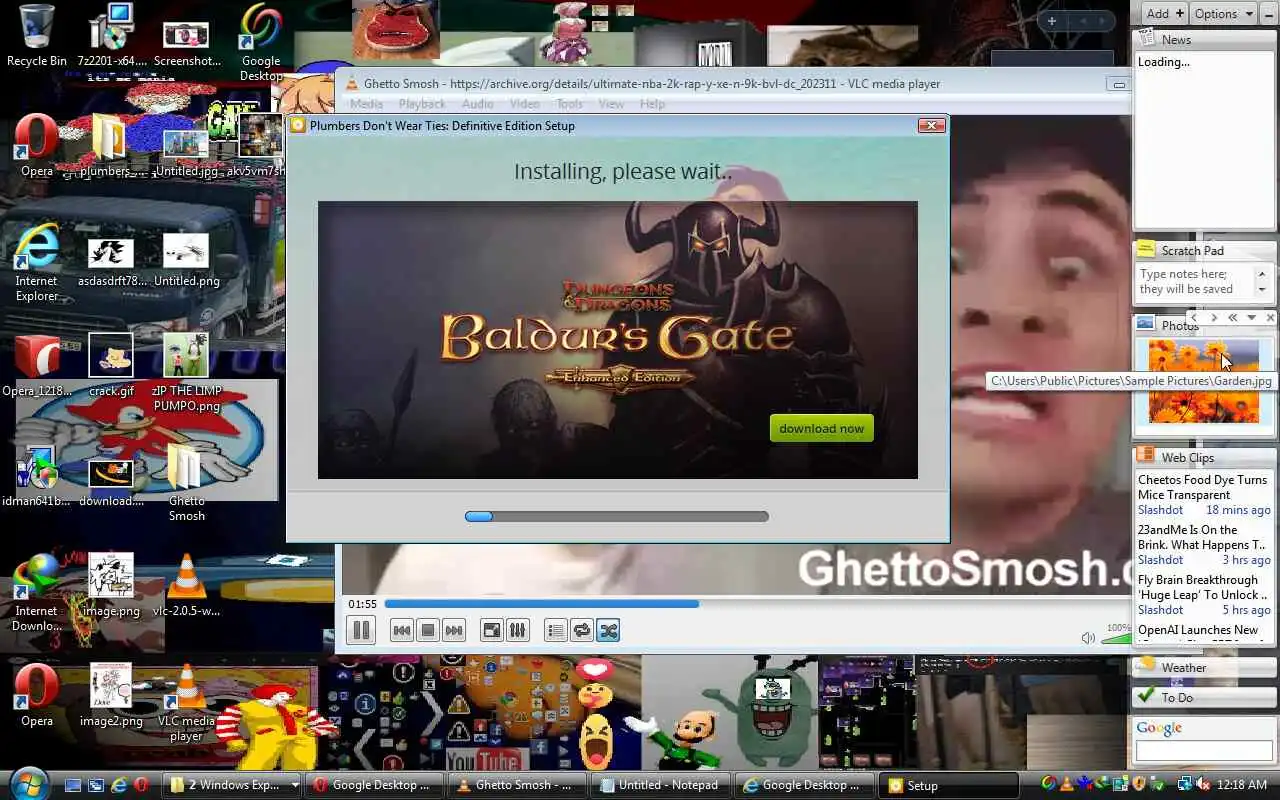Select the Untitled.png desktop file
Viewport: 1280px width, 800px height.
[x=186, y=259]
